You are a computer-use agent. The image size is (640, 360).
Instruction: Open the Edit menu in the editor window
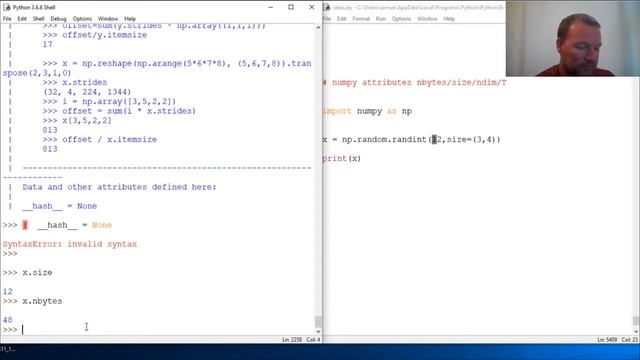pyautogui.click(x=342, y=19)
